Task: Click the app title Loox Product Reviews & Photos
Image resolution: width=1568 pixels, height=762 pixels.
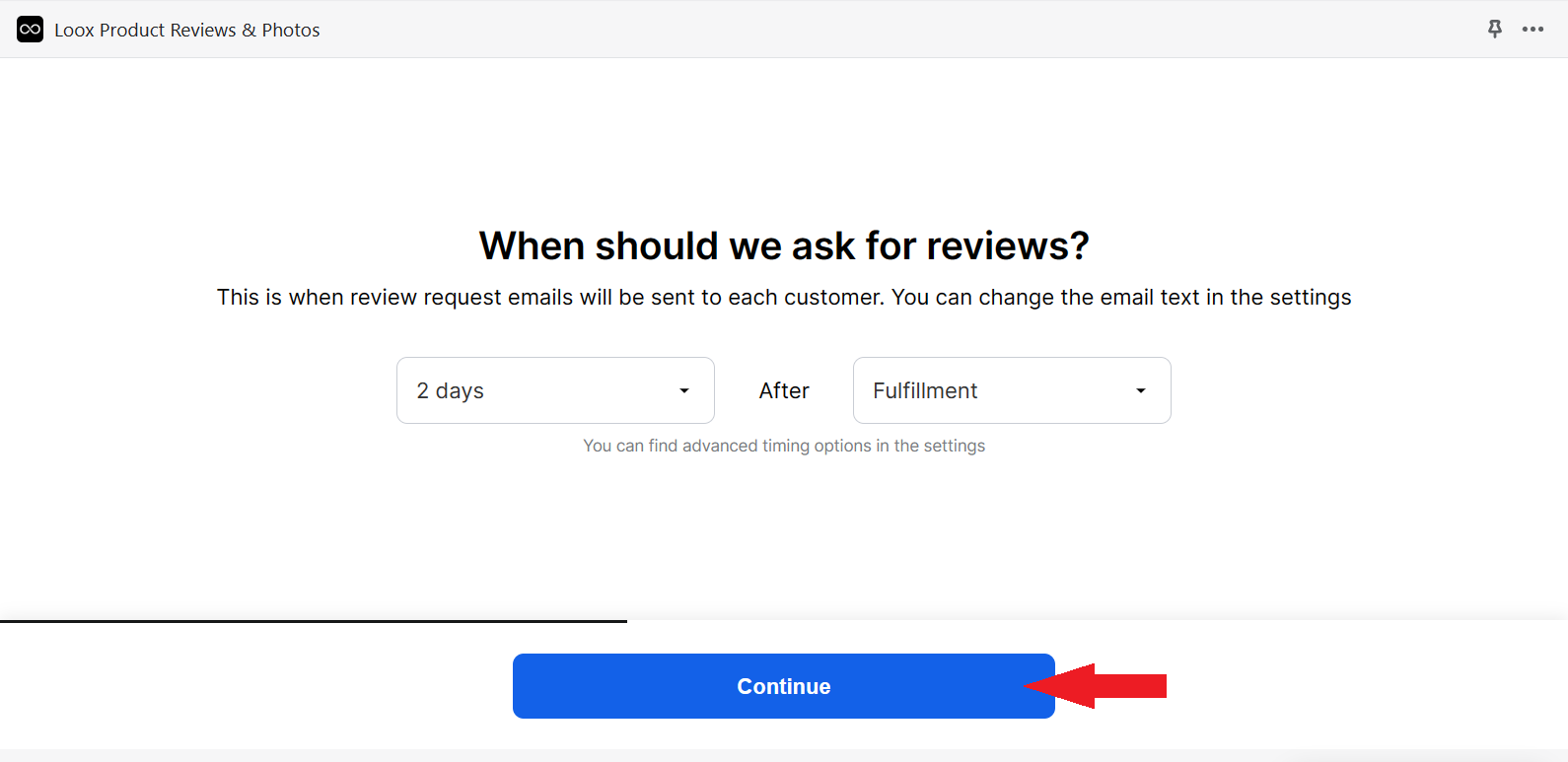Action: pos(187,31)
